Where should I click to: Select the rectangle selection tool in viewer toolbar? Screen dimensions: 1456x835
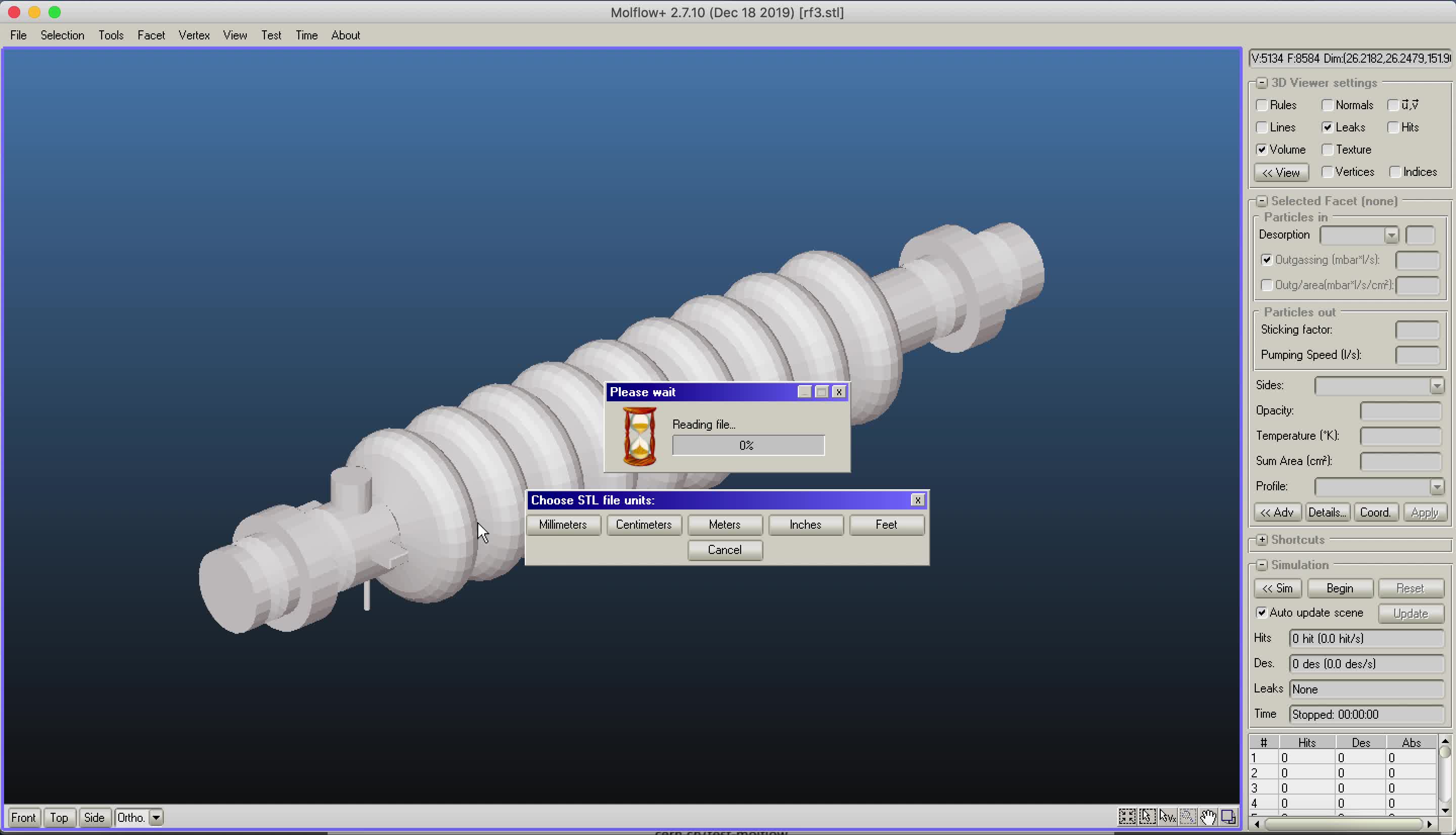point(1128,817)
